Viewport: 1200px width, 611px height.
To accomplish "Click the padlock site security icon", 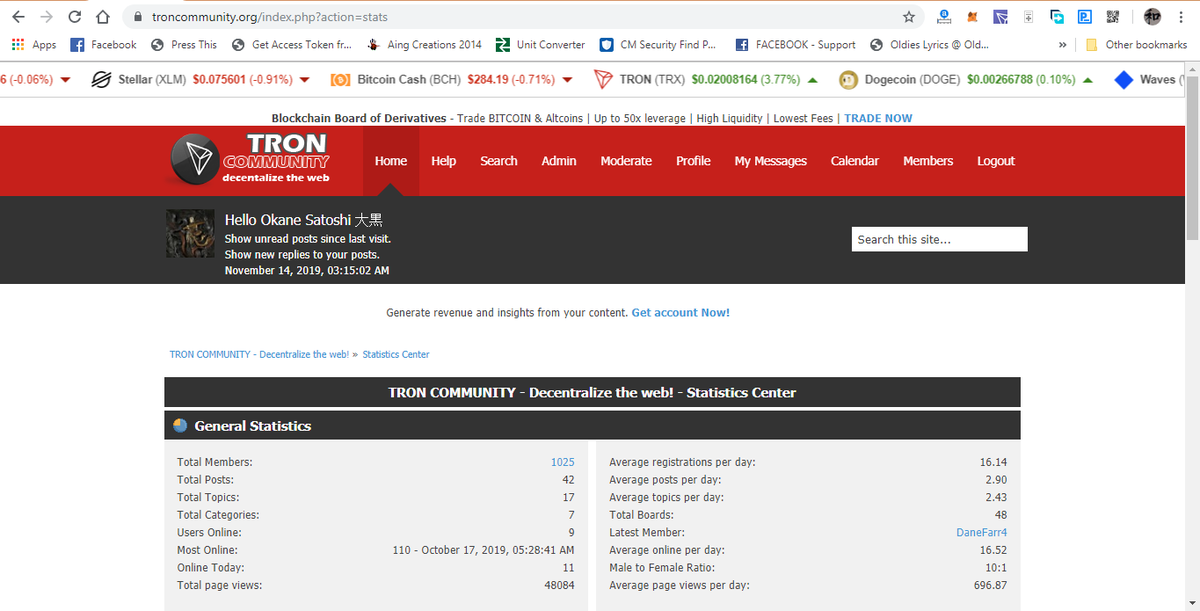I will point(138,17).
